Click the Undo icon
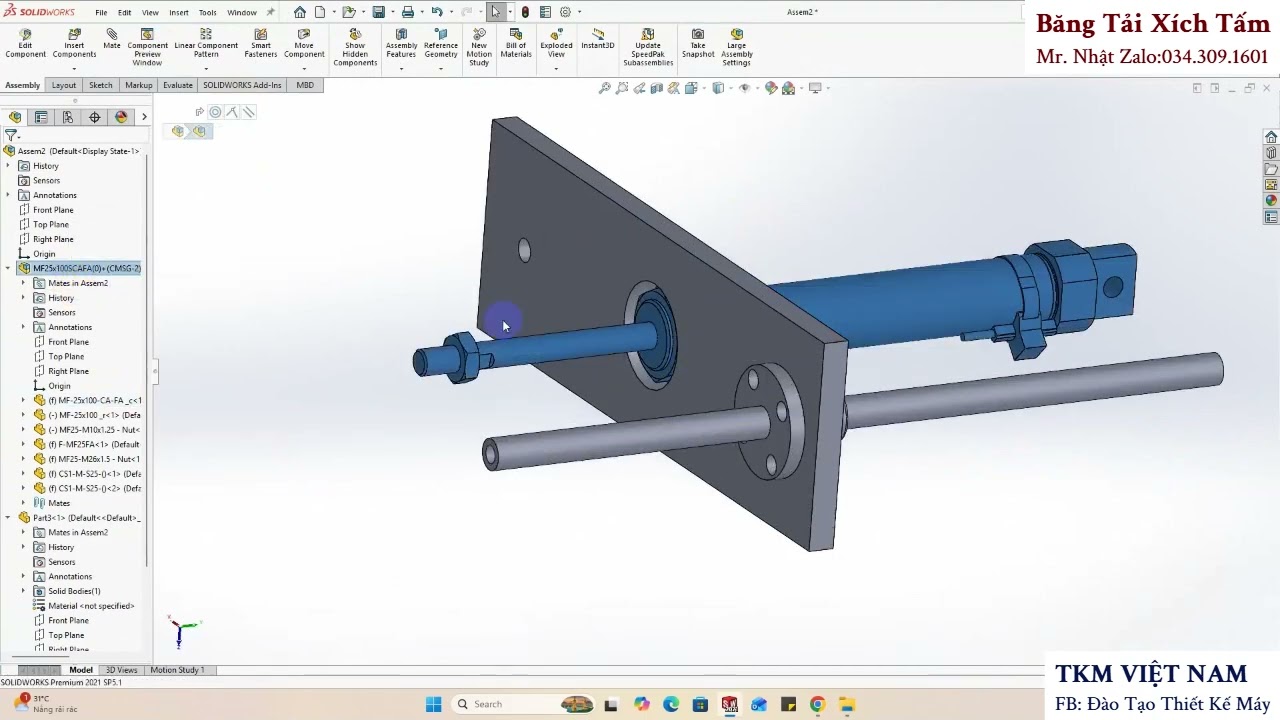This screenshot has height=720, width=1280. [x=436, y=12]
